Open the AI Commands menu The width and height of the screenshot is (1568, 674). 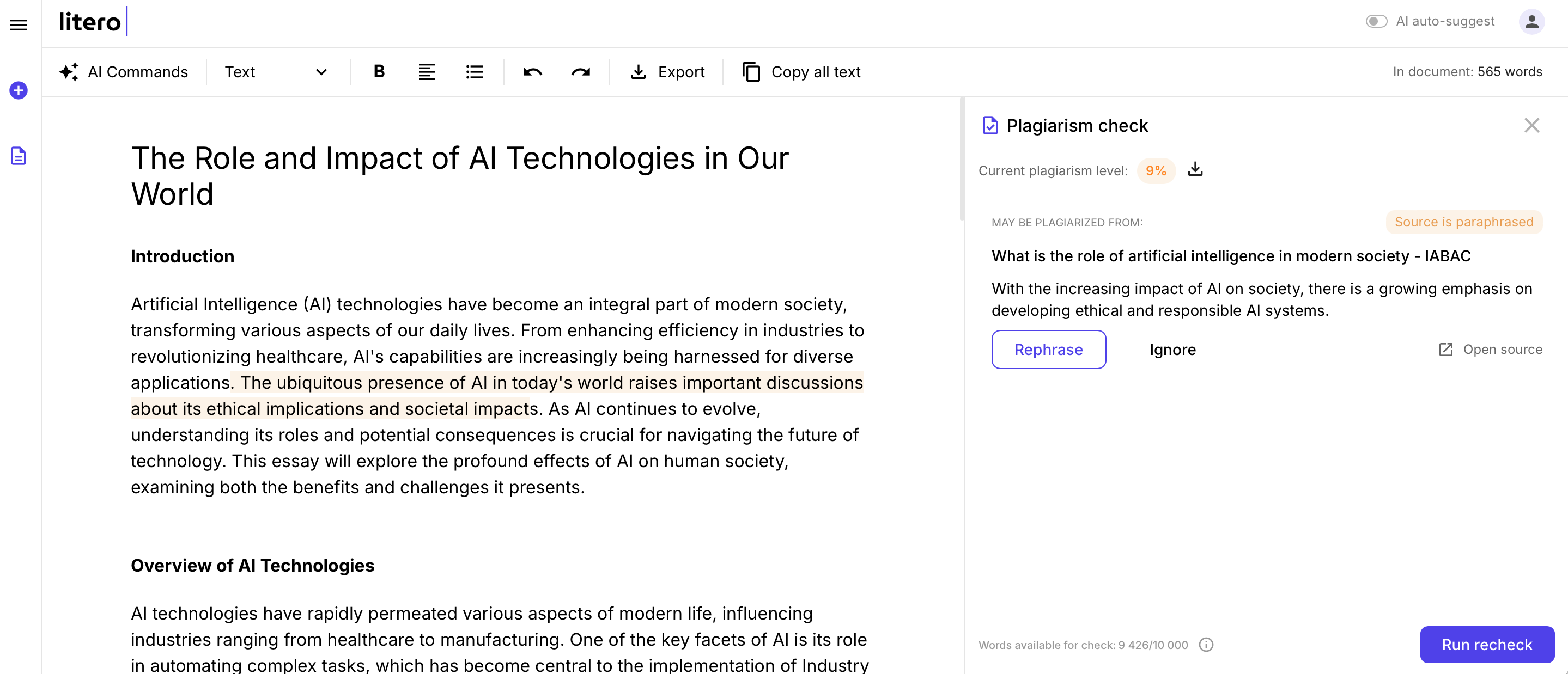[x=124, y=72]
